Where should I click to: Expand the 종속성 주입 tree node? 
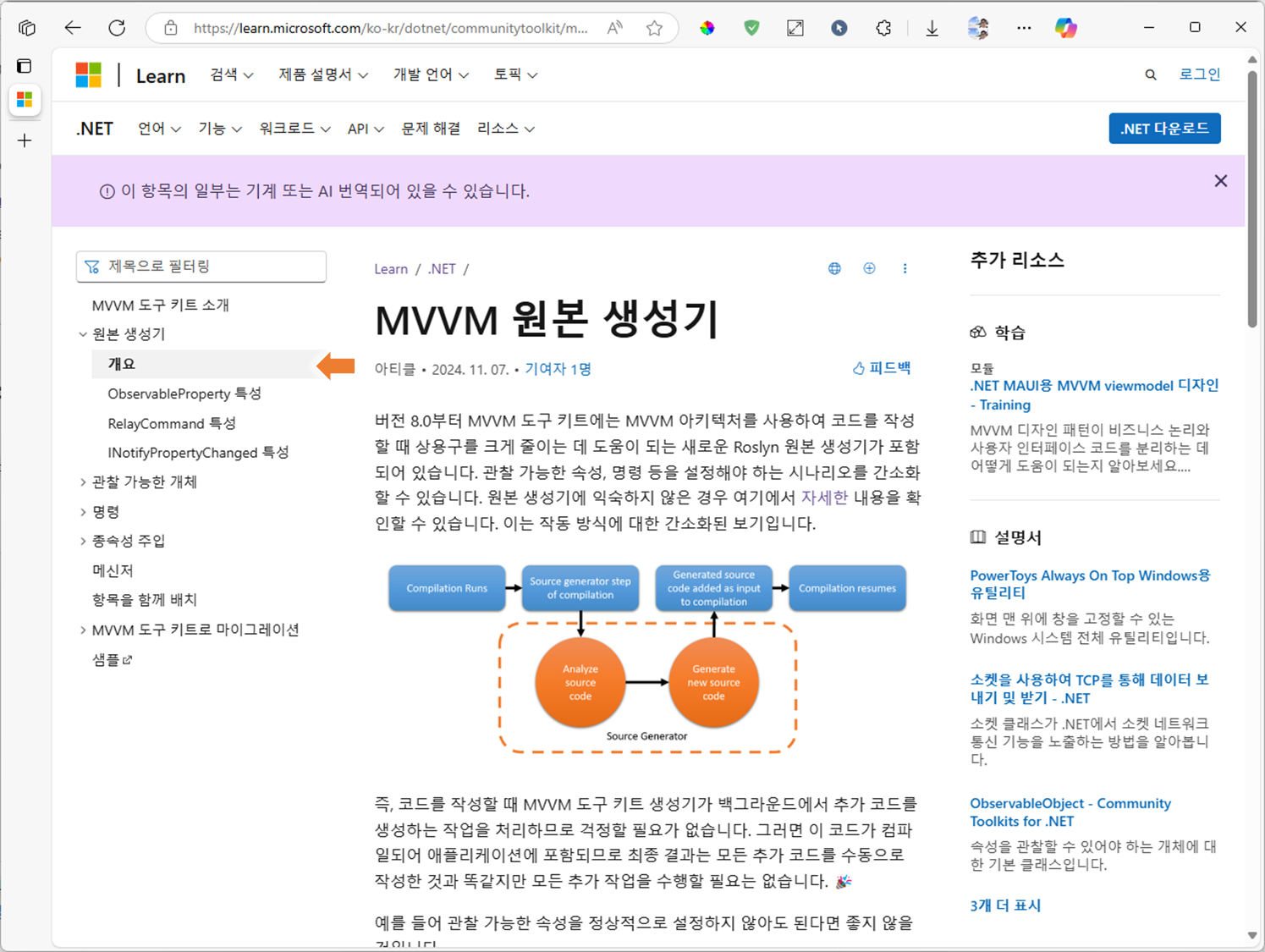[x=83, y=541]
